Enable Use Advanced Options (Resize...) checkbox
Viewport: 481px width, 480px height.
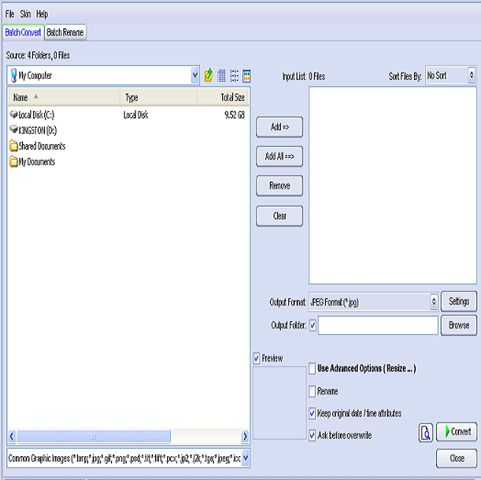pos(312,369)
